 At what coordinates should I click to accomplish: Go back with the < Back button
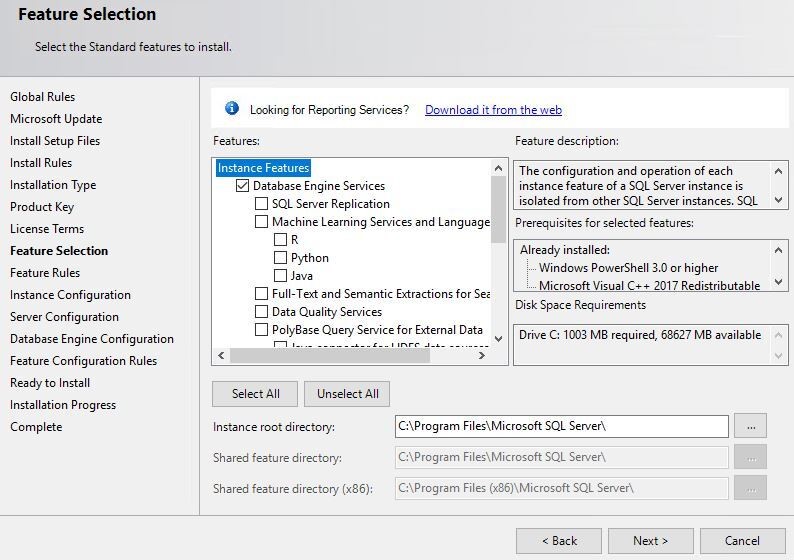click(x=559, y=541)
